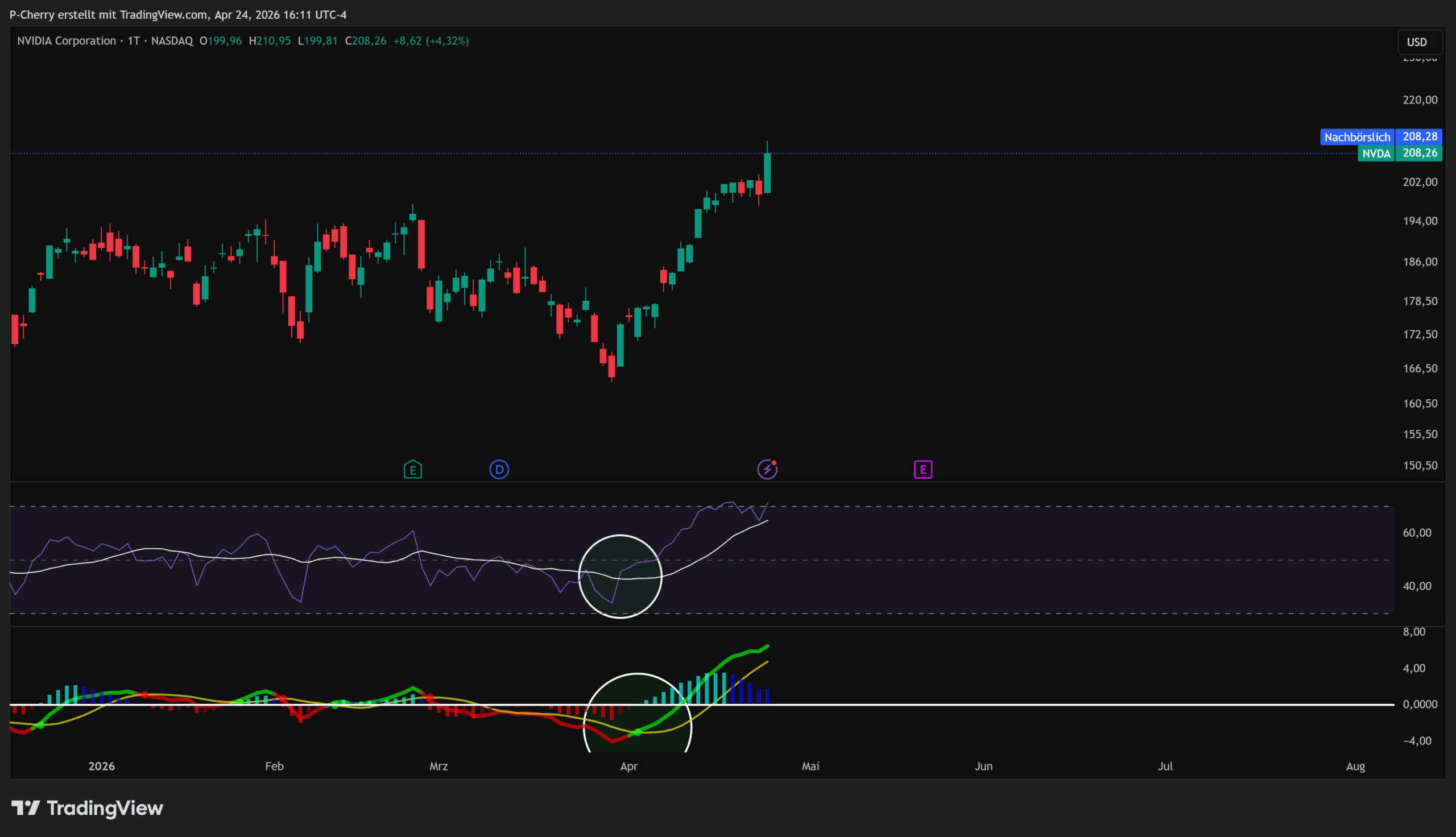Select the Nachbörslich price label
The width and height of the screenshot is (1456, 837).
coord(1356,137)
